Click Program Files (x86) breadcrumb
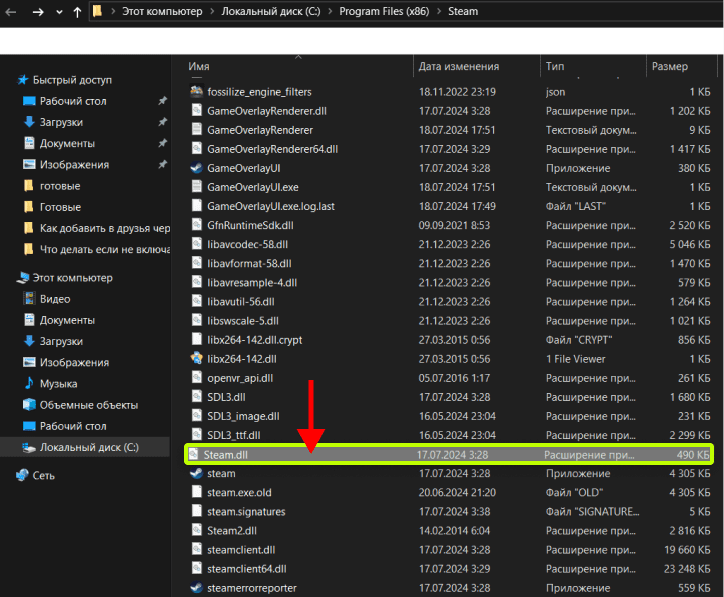724x597 pixels. [384, 12]
